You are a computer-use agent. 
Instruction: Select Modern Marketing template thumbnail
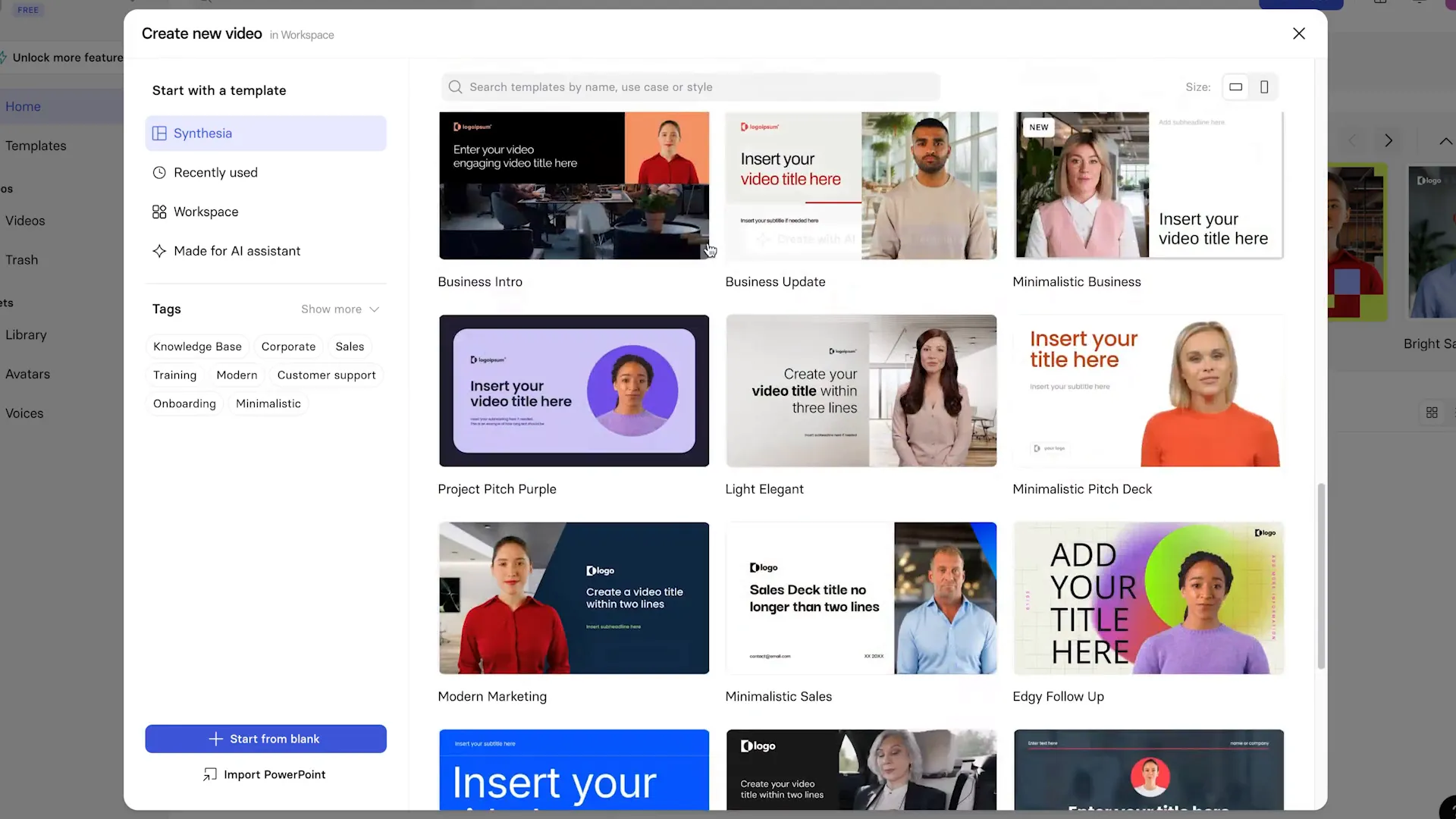pos(574,598)
